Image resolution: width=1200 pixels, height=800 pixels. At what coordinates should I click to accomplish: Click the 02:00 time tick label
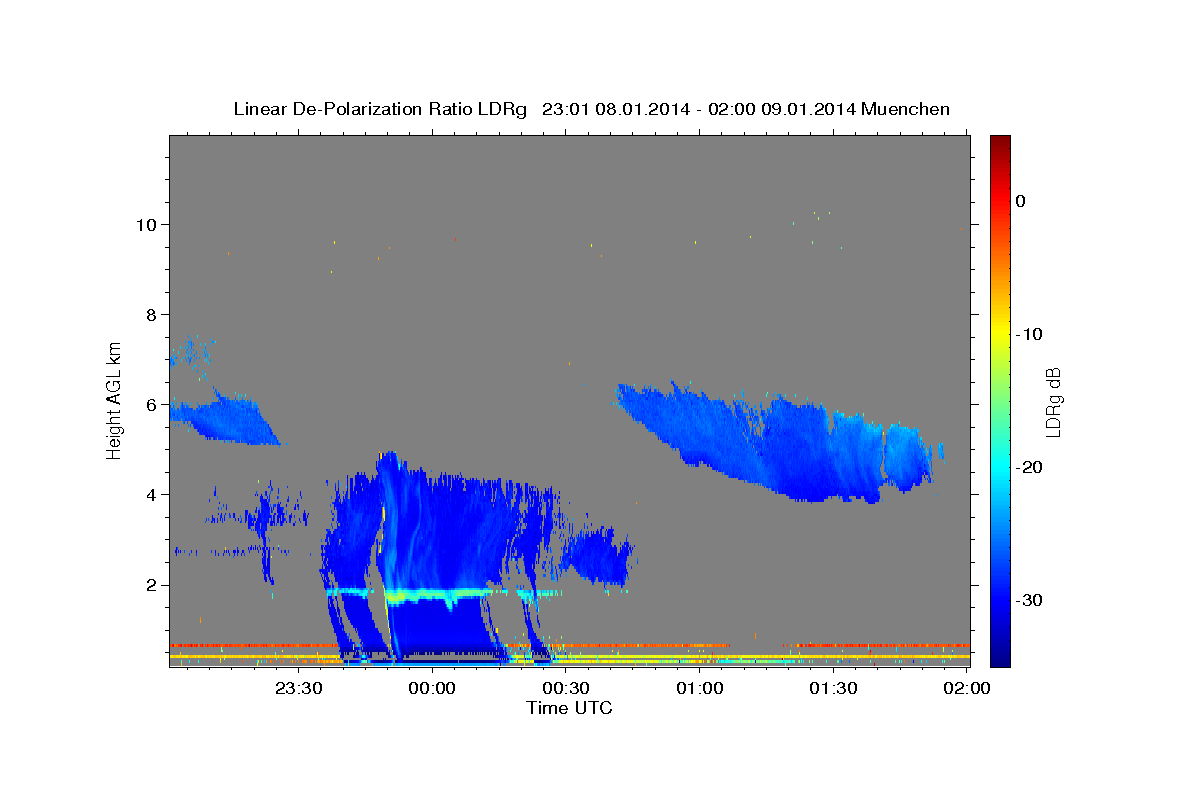click(x=967, y=688)
